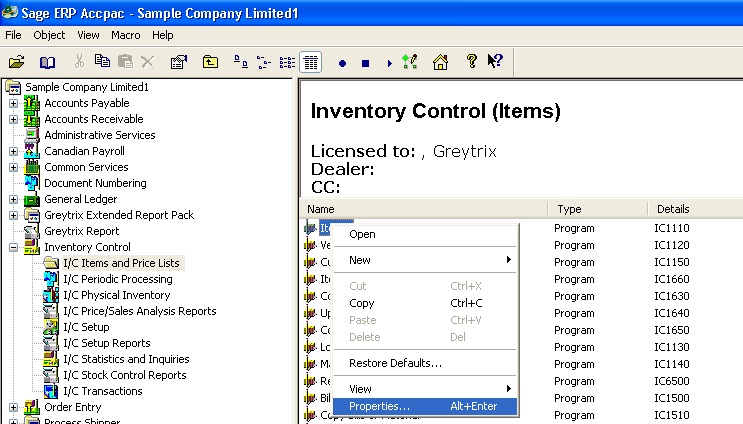743x424 pixels.
Task: Select I/C Stock Control Reports
Action: 125,375
